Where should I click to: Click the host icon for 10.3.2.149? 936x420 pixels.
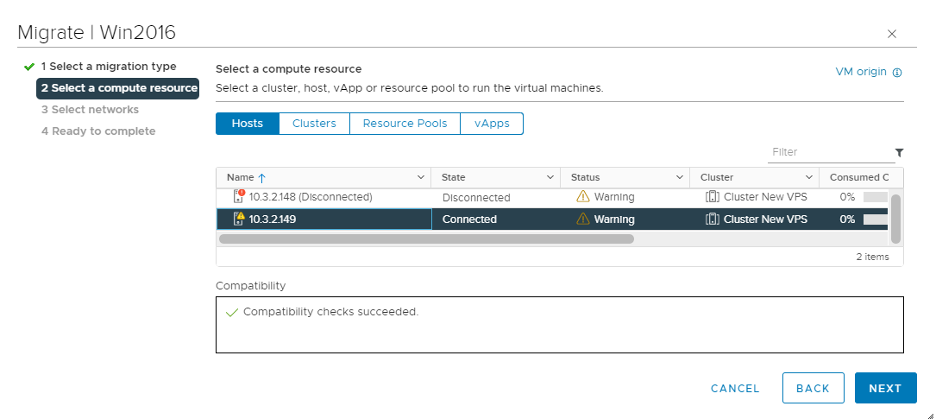coord(239,219)
